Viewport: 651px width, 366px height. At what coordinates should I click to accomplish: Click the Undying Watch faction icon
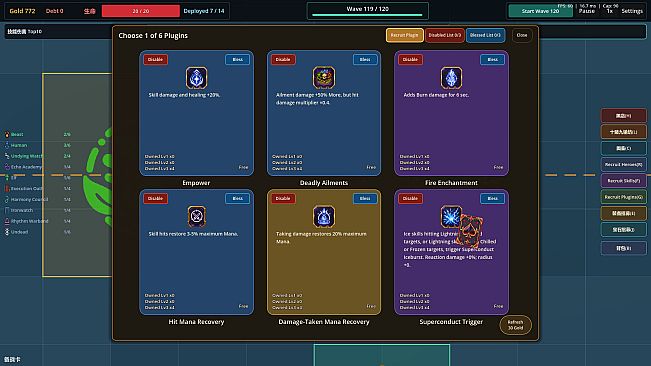(7, 156)
